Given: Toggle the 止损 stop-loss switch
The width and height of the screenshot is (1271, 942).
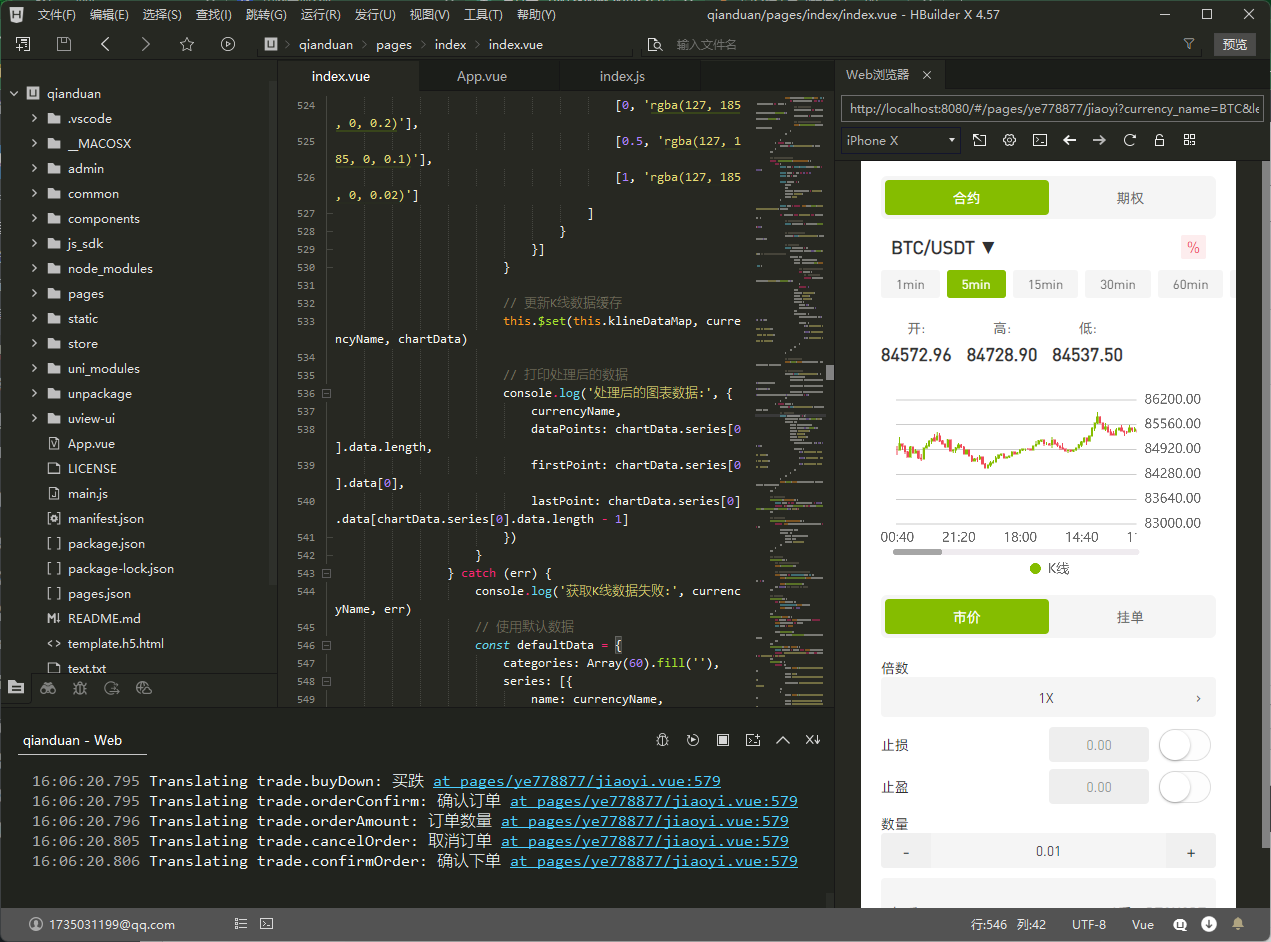Looking at the screenshot, I should [1185, 745].
